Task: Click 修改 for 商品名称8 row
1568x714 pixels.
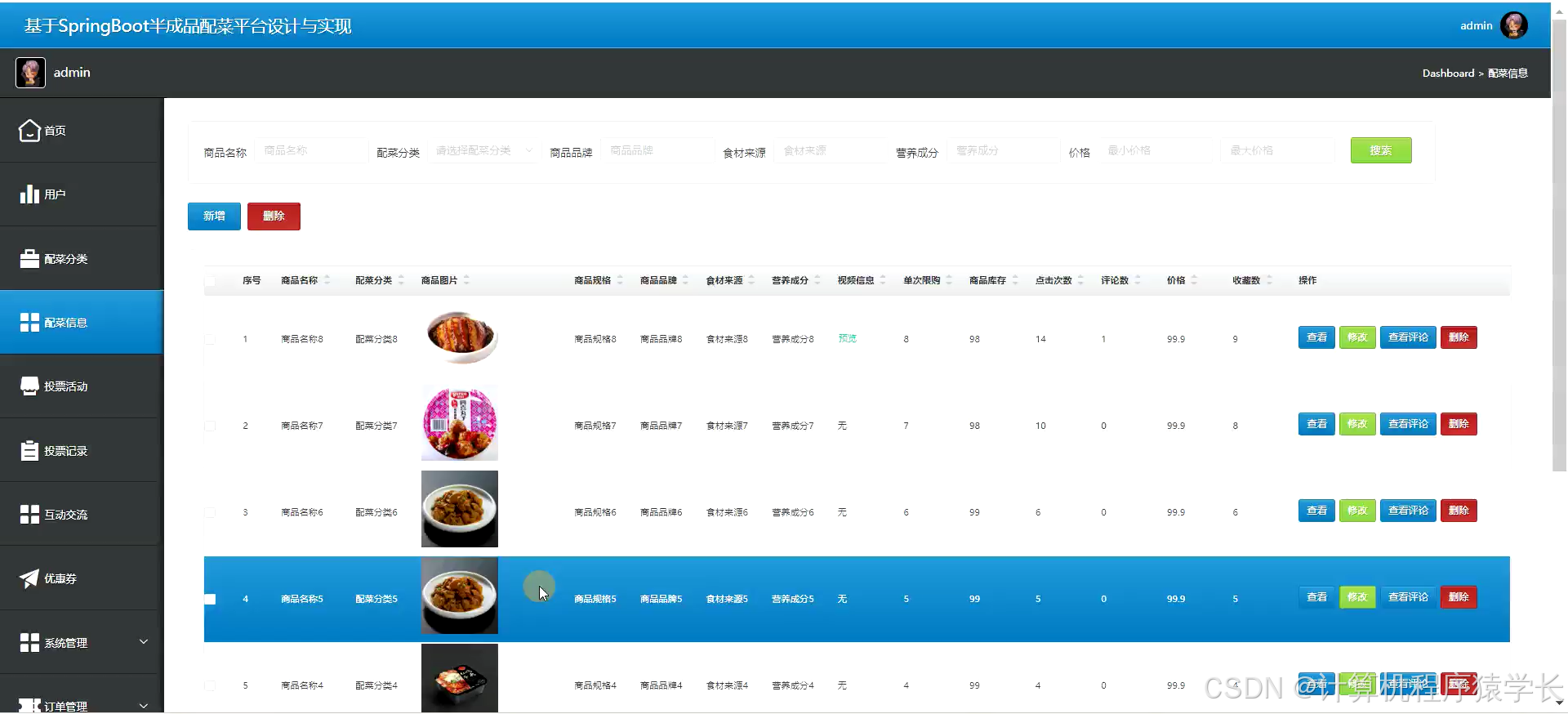Action: click(1357, 337)
